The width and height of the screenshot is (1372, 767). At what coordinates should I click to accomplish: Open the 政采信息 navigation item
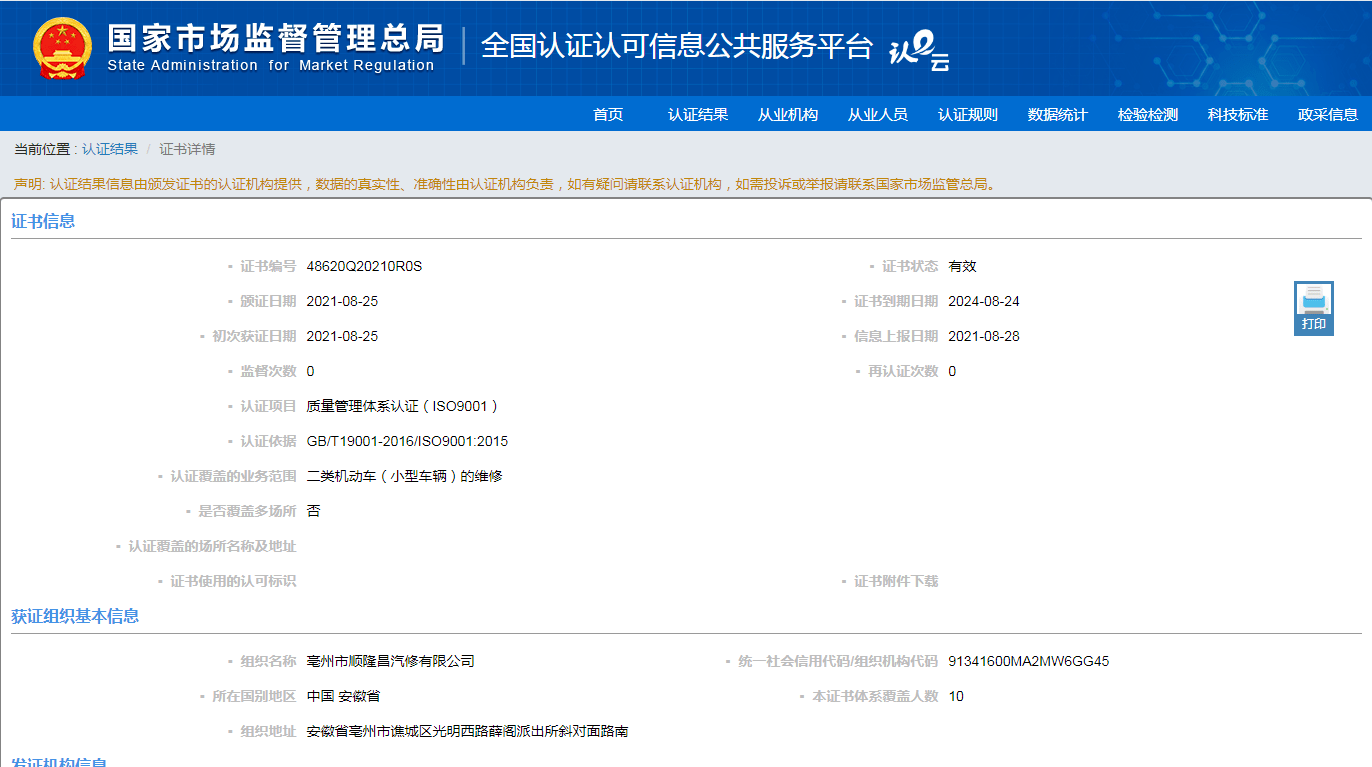click(x=1328, y=115)
